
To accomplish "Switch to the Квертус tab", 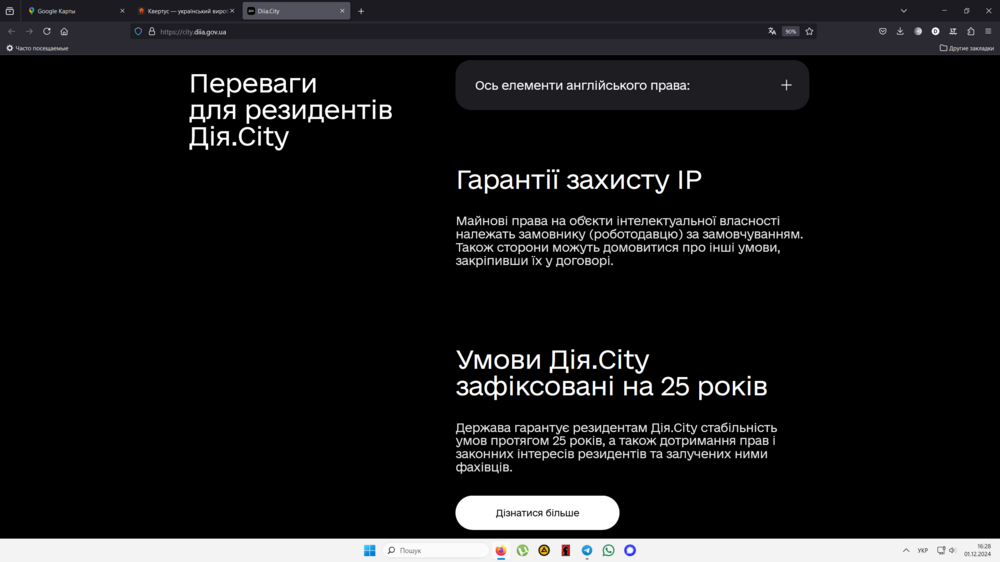I will pyautogui.click(x=186, y=11).
